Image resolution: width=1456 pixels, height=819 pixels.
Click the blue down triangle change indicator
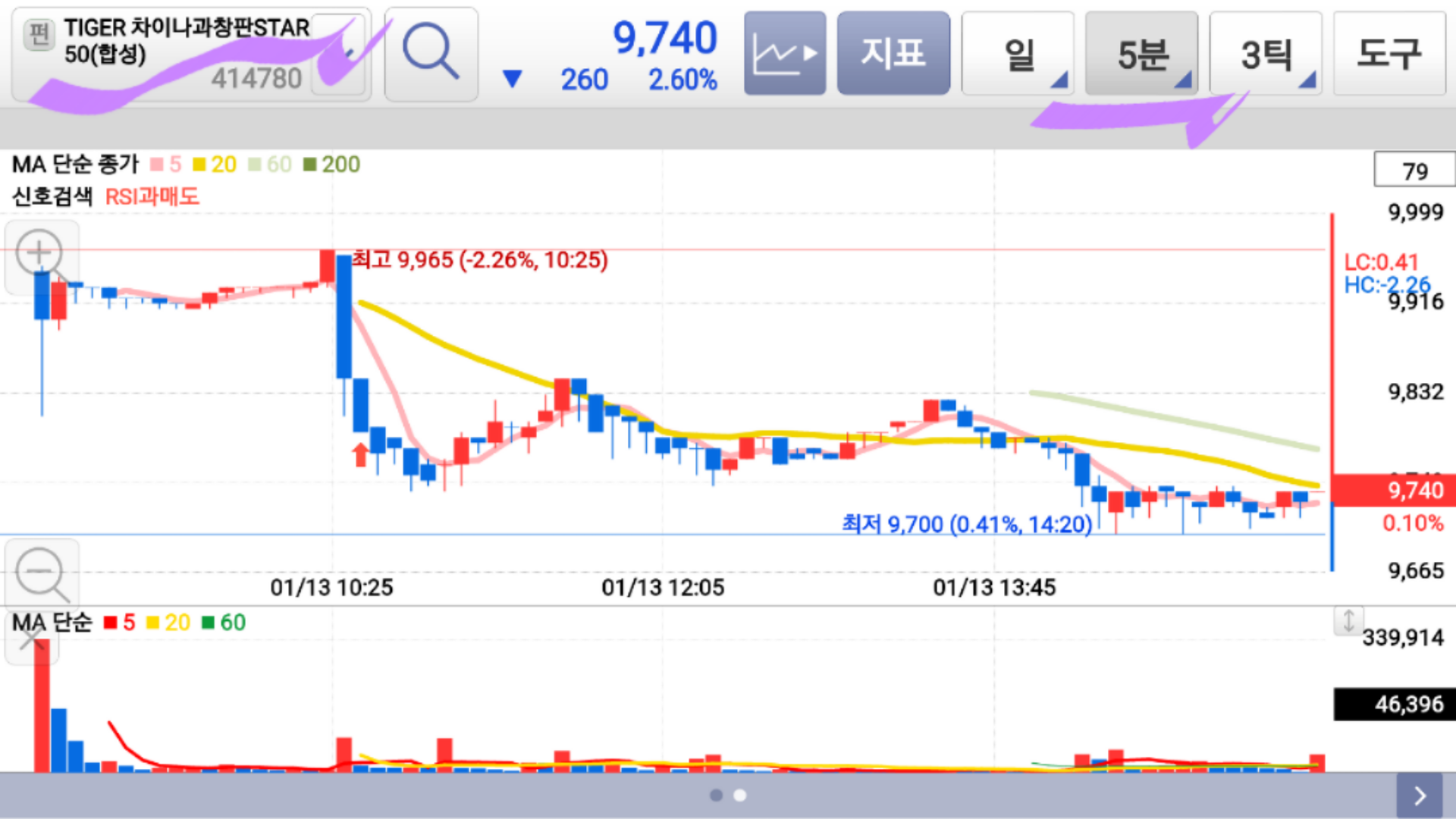point(513,79)
